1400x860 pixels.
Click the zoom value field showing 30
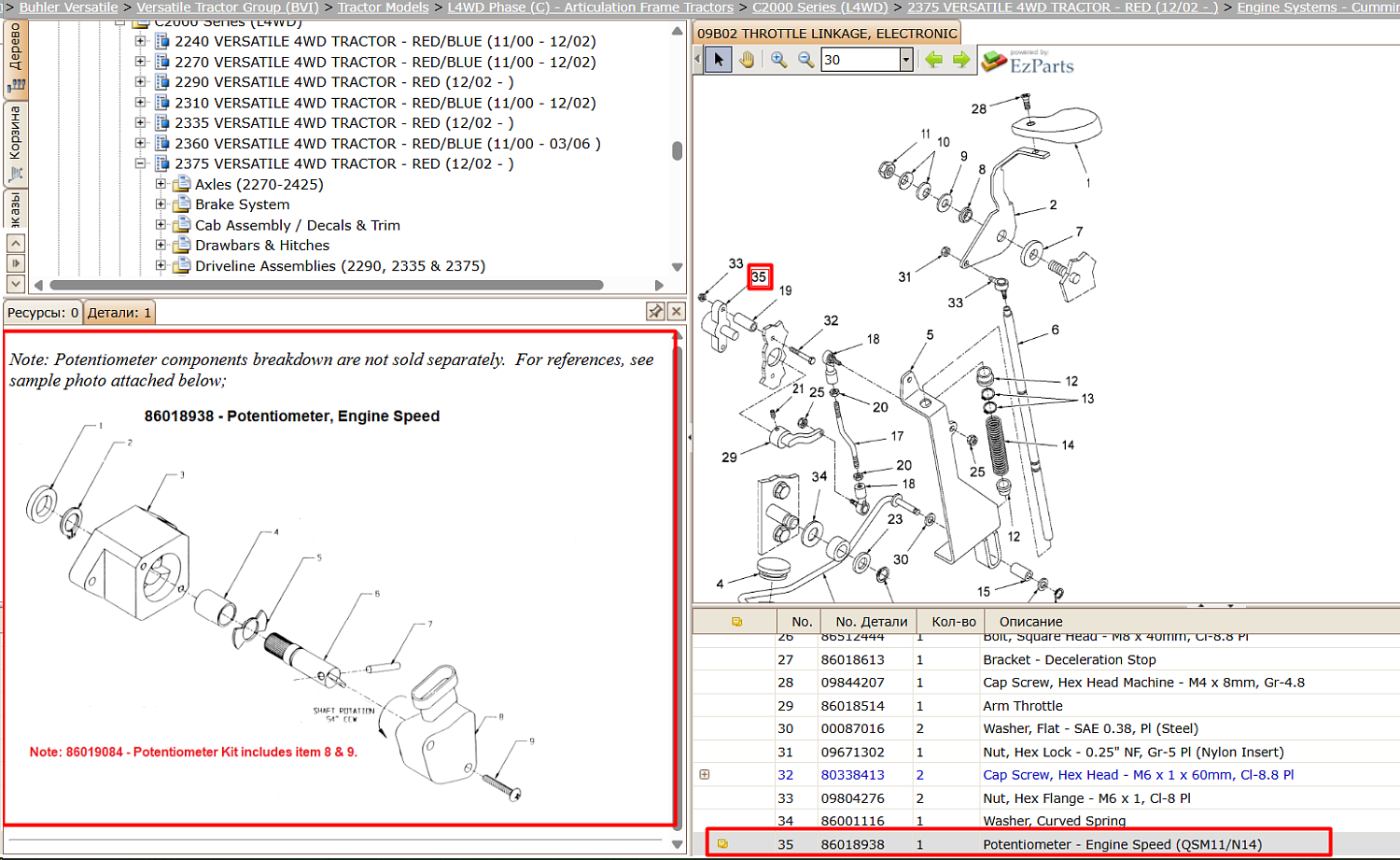[860, 60]
